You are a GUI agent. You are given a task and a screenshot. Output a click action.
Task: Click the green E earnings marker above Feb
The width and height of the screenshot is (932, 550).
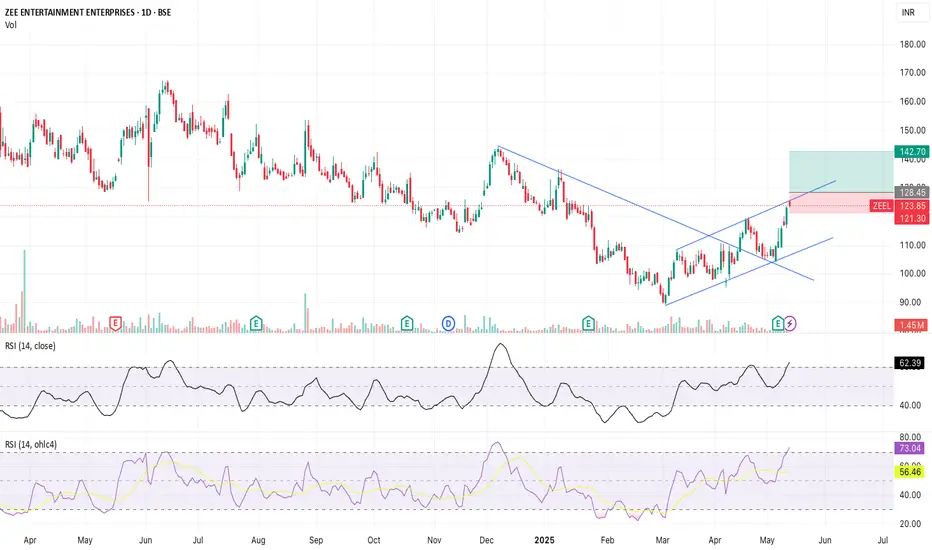(588, 323)
